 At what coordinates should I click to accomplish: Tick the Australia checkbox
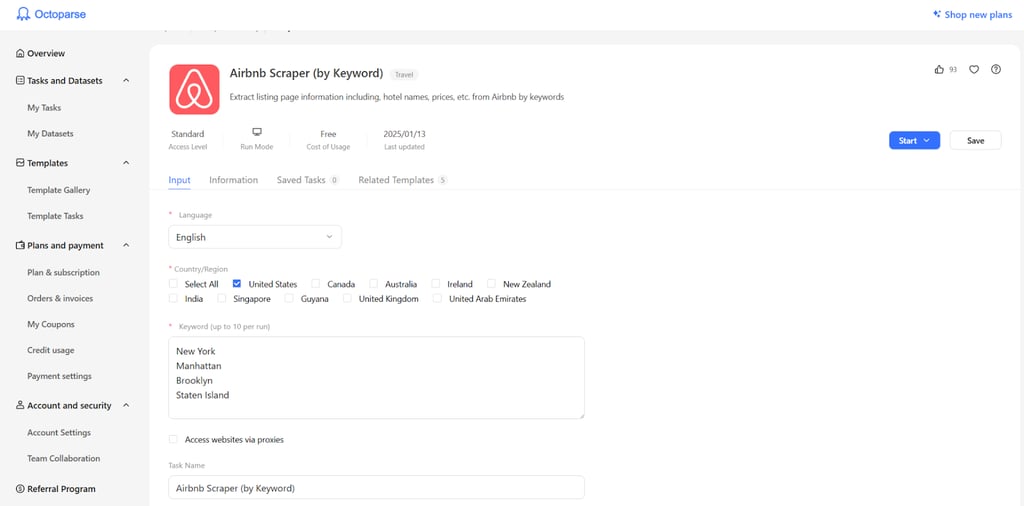pyautogui.click(x=374, y=284)
